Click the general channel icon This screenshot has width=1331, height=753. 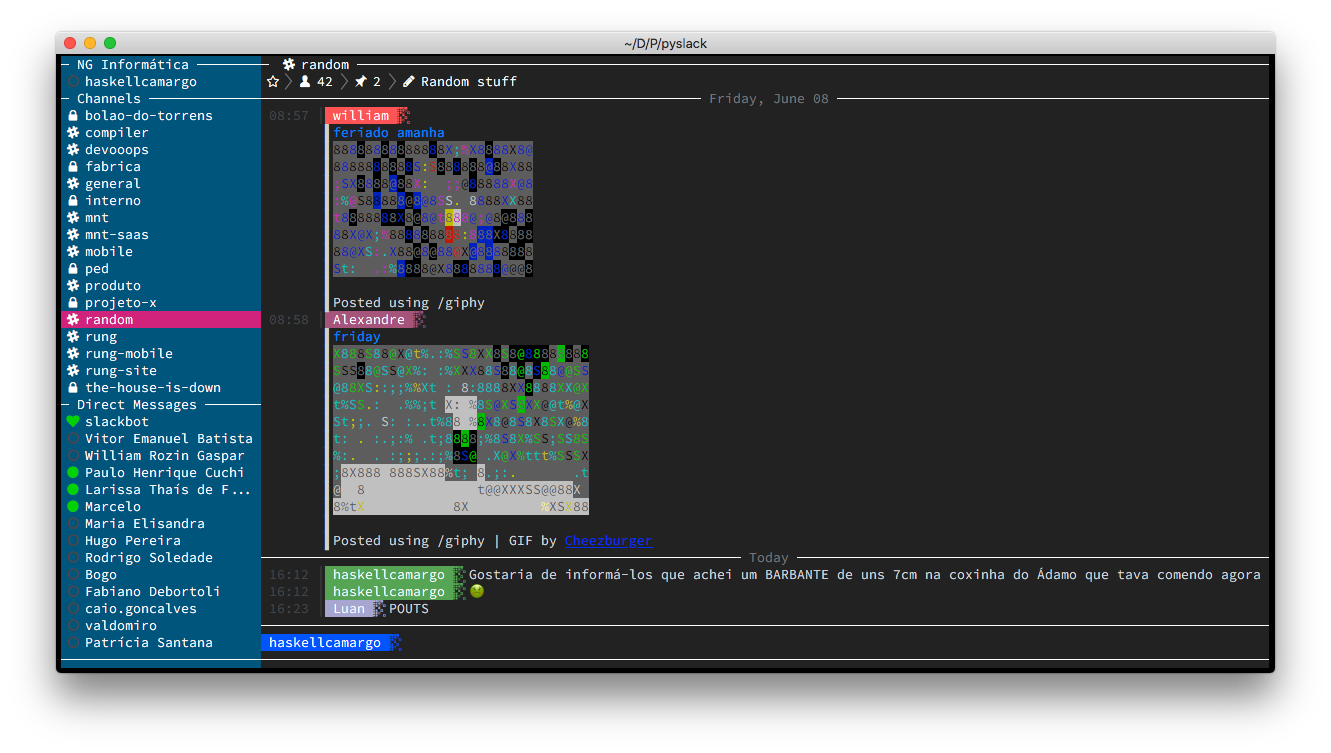73,184
